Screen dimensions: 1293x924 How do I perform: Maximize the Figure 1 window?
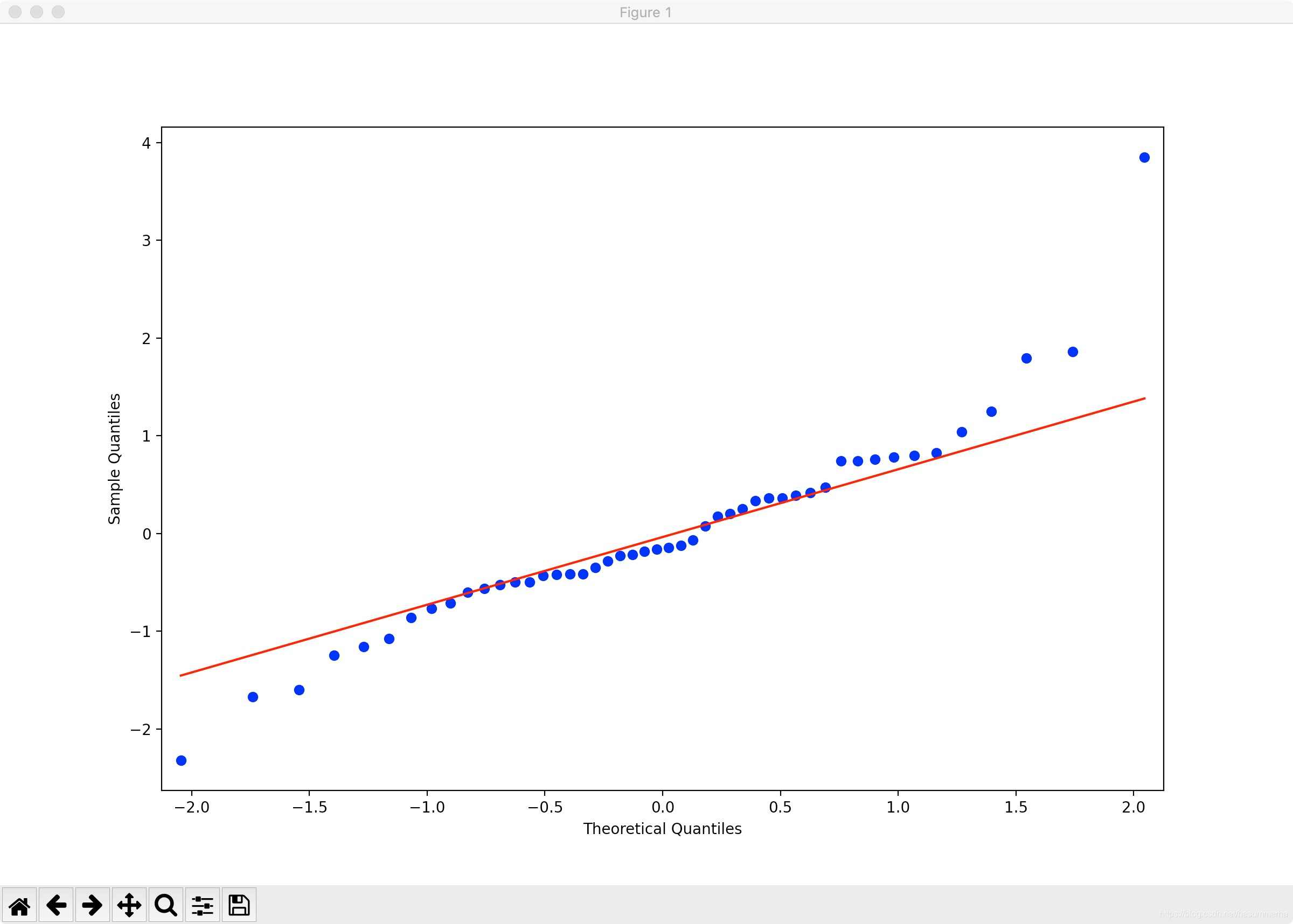click(x=58, y=12)
